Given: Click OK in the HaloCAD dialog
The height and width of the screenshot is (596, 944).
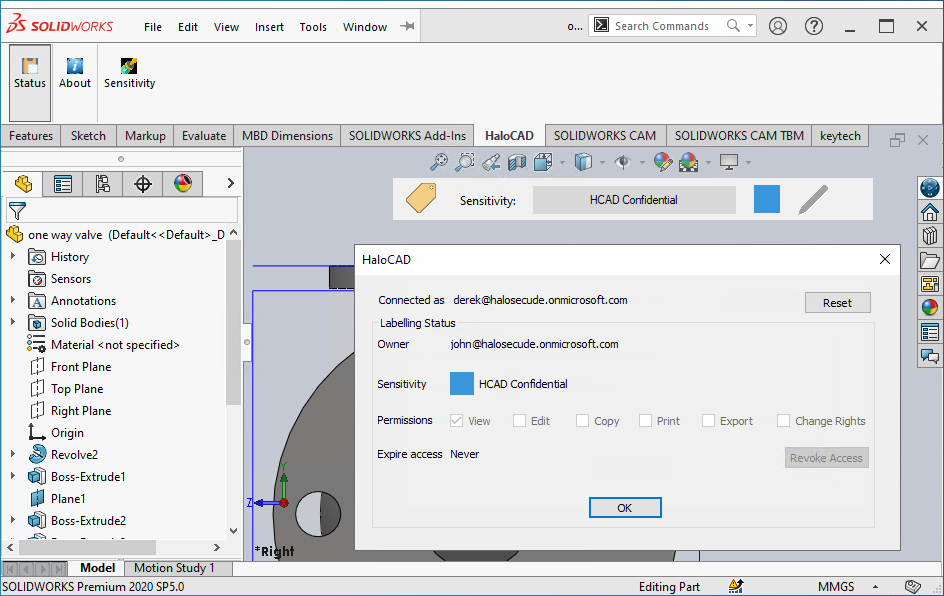Looking at the screenshot, I should [x=625, y=507].
